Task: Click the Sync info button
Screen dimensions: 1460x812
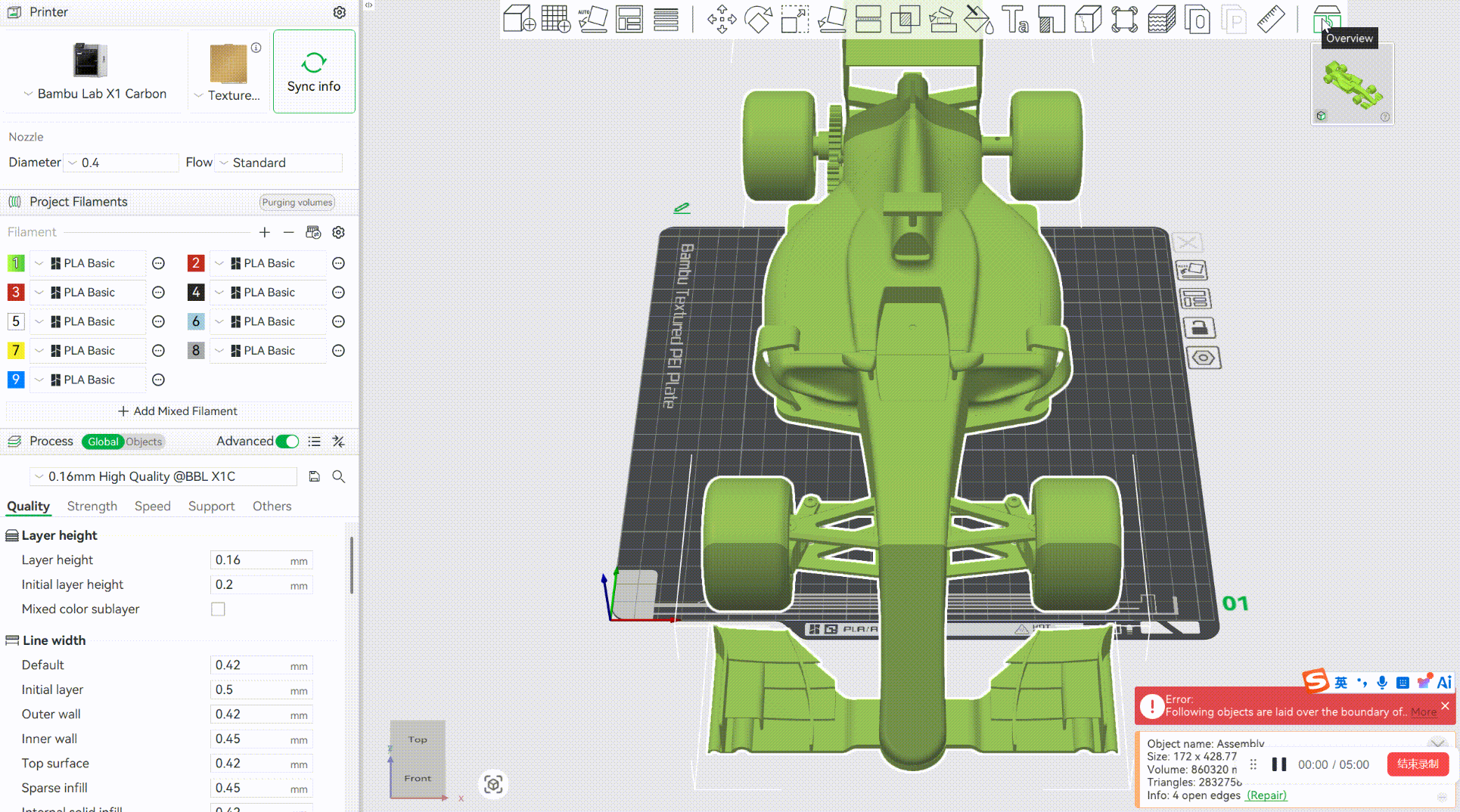Action: coord(314,72)
